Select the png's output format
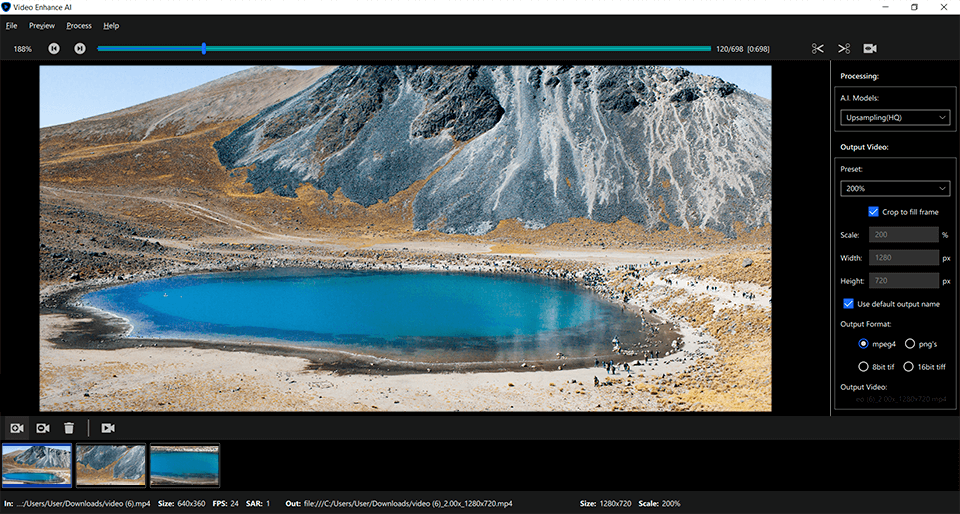Viewport: 960px width, 514px height. coord(910,344)
